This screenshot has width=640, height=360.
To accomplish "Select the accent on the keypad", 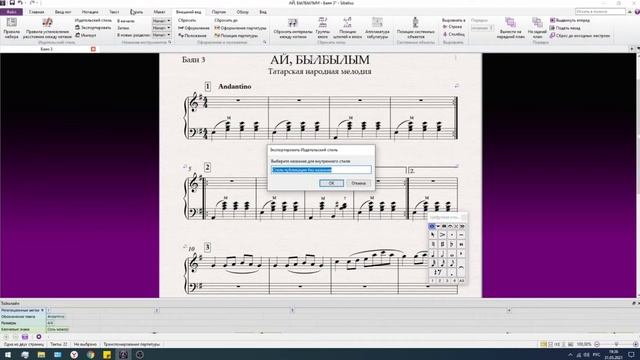I will pos(442,235).
